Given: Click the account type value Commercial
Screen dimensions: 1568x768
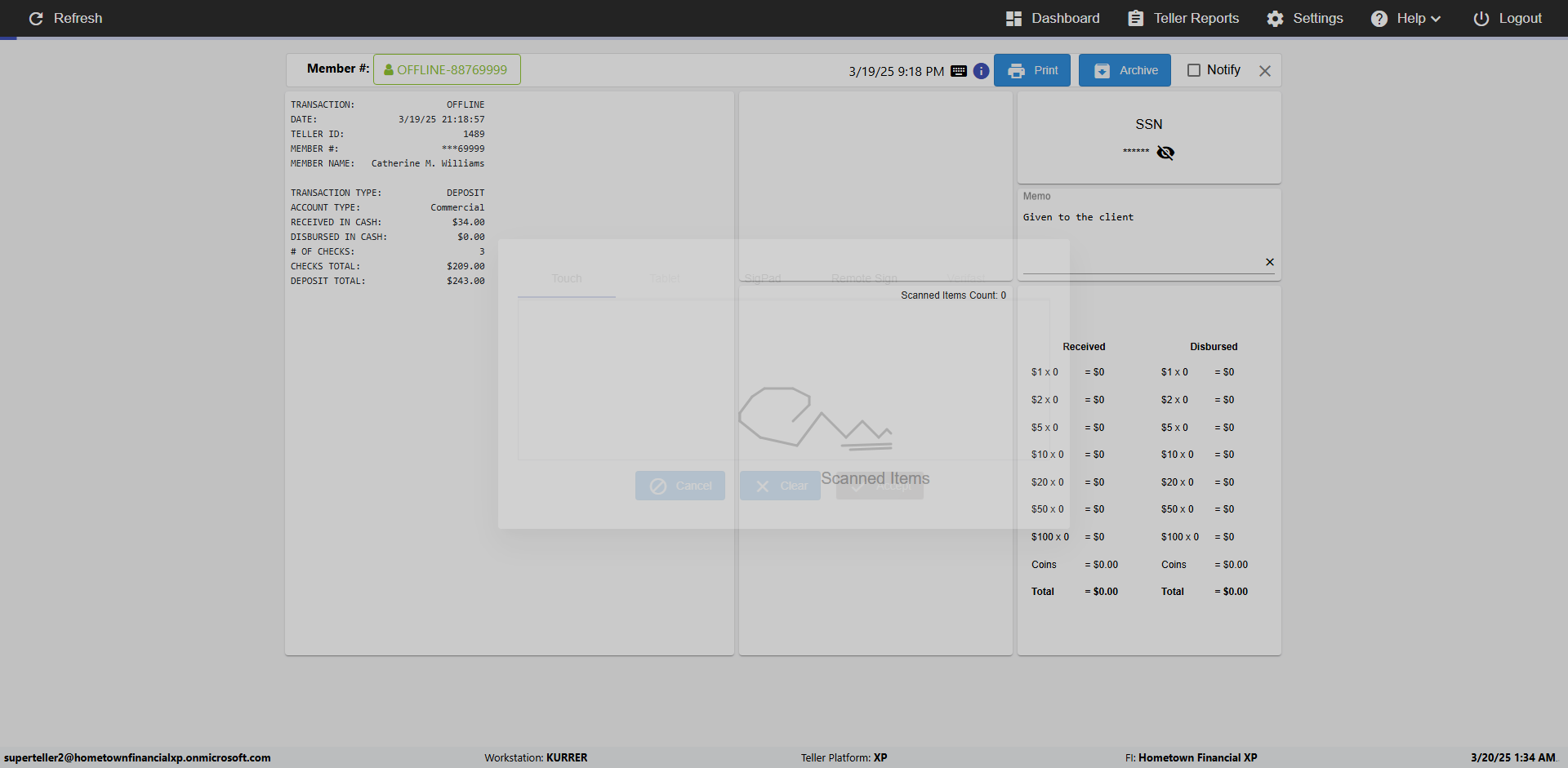Looking at the screenshot, I should (x=457, y=207).
